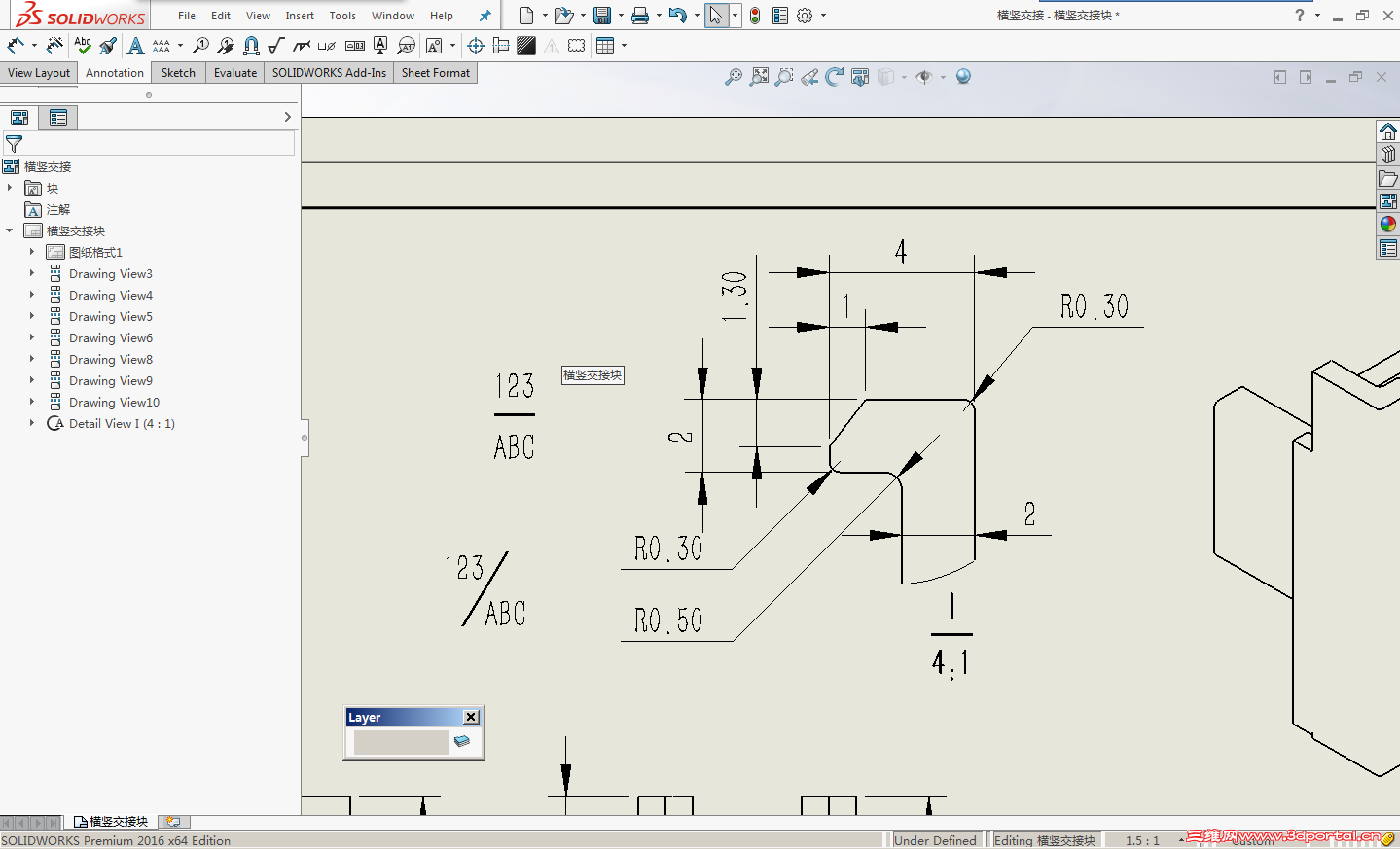Insert a Center Mark
Viewport: 1400px width, 849px height.
[x=476, y=46]
